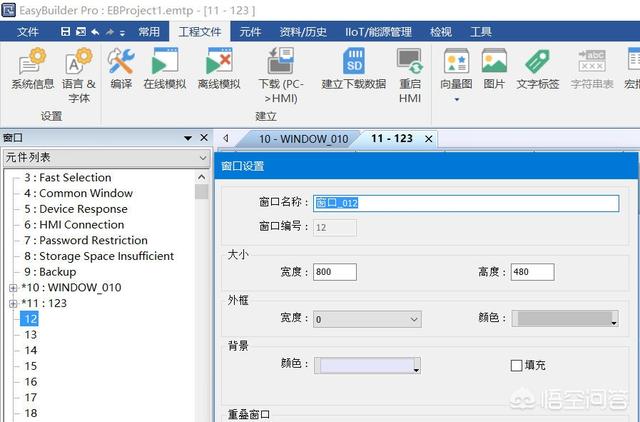Select window 15 in the list
This screenshot has height=422, width=640.
tap(31, 366)
